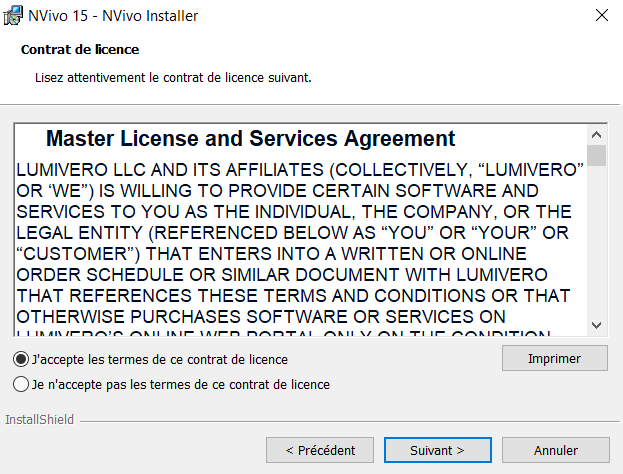The image size is (623, 474).
Task: Click the "Lisez attentivement" instruction text
Action: 173,77
